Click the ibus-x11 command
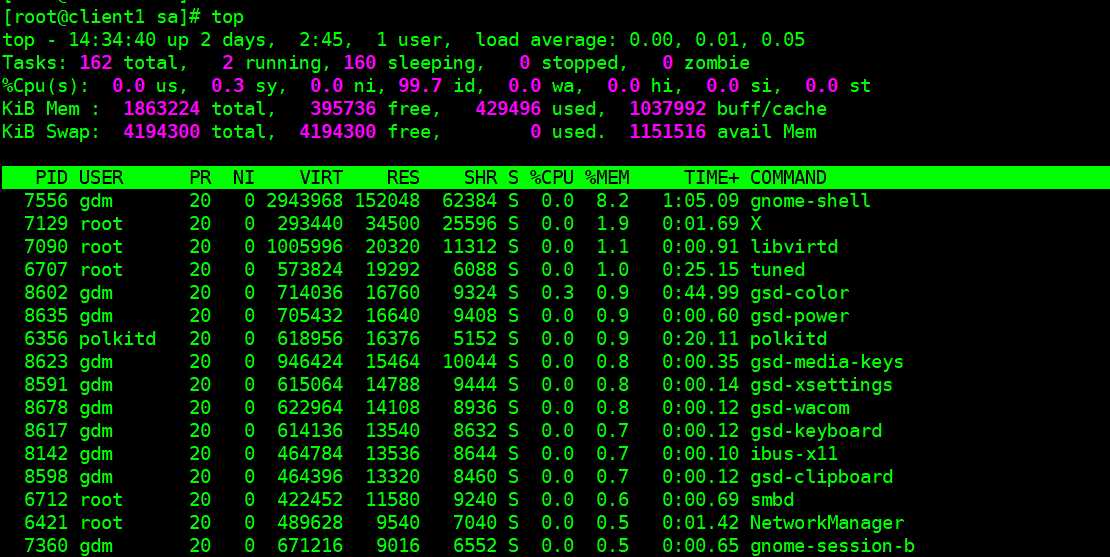 (794, 454)
